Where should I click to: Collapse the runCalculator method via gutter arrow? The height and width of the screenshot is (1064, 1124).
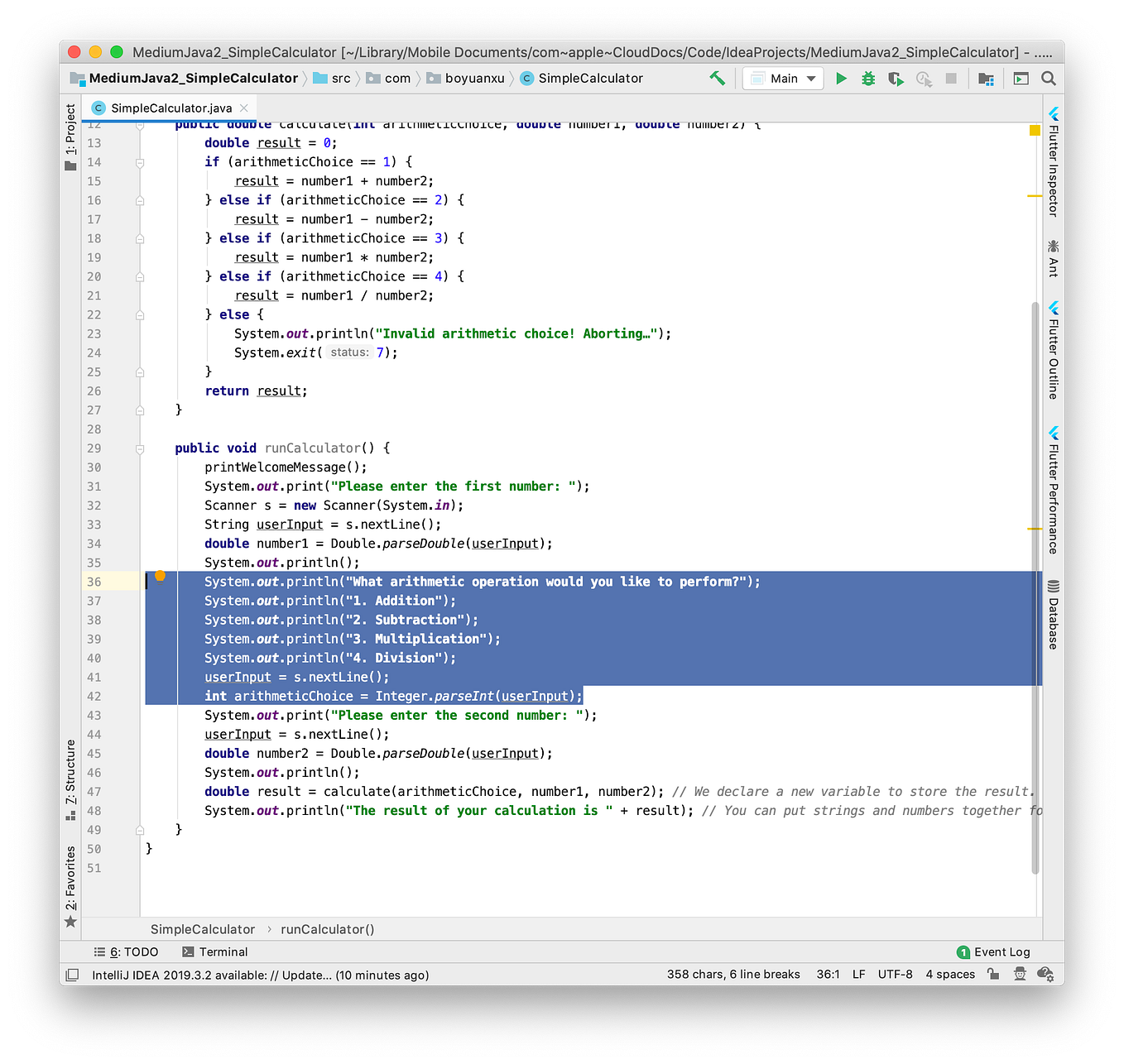139,448
